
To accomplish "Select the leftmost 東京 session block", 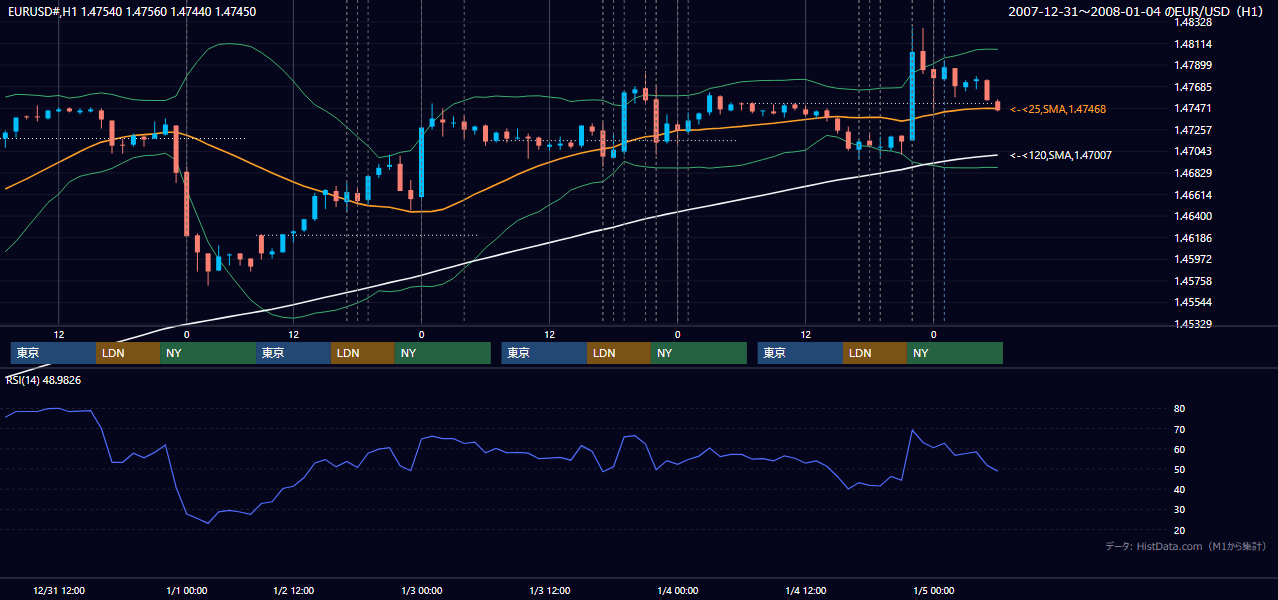I will coord(53,353).
